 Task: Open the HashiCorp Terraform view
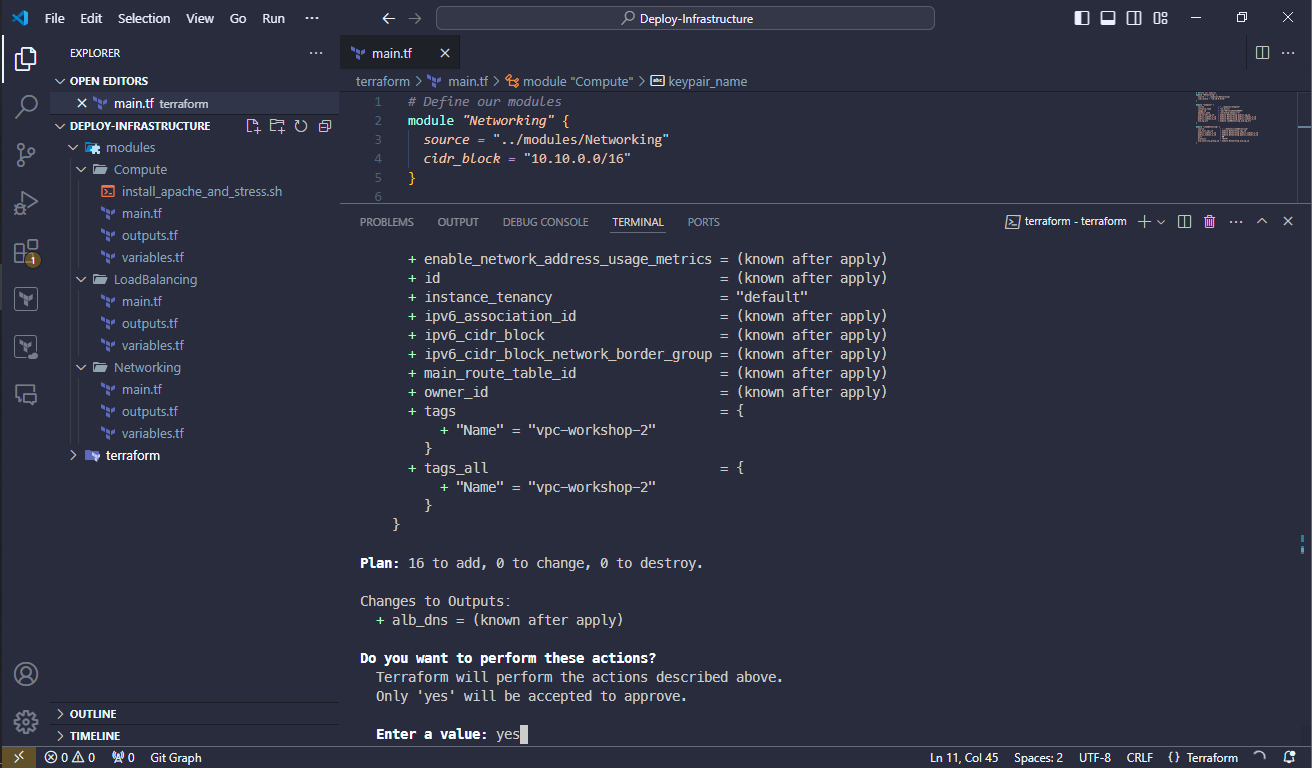click(x=26, y=299)
